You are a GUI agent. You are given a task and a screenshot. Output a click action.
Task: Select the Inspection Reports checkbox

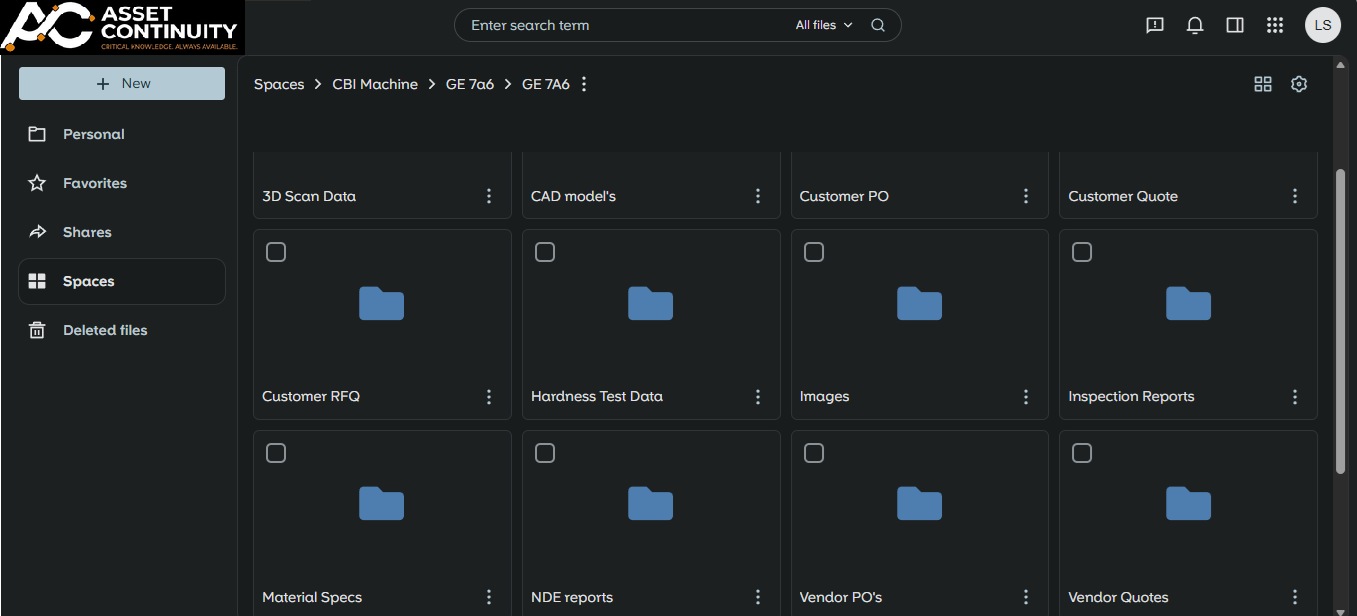pyautogui.click(x=1082, y=252)
